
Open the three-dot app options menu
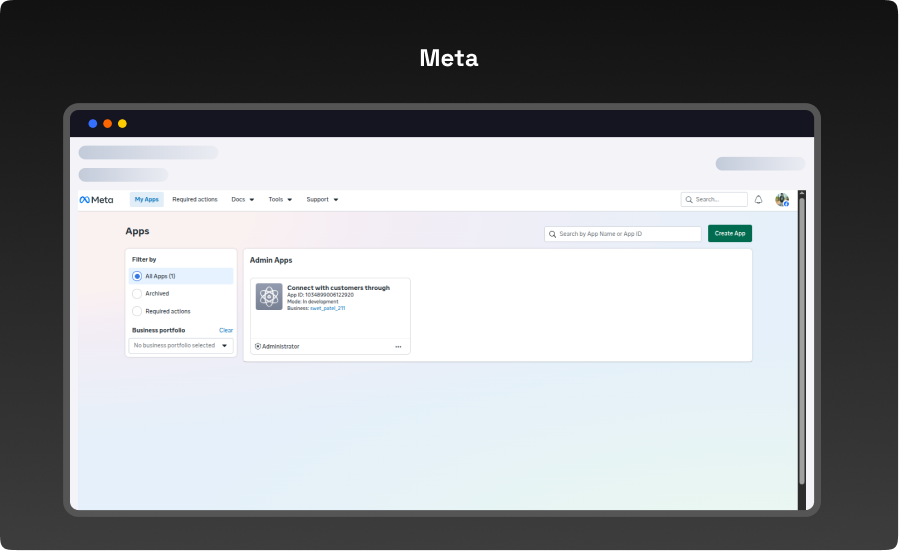pos(398,346)
